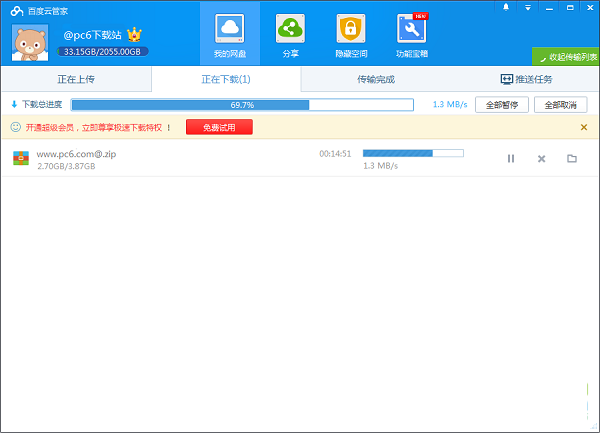The height and width of the screenshot is (433, 600).
Task: Click size text 2.70GB/3.87GB
Action: (x=66, y=166)
